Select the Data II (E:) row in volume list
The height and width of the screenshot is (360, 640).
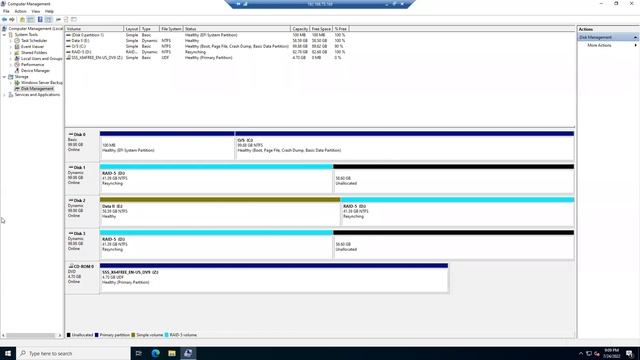(x=207, y=41)
